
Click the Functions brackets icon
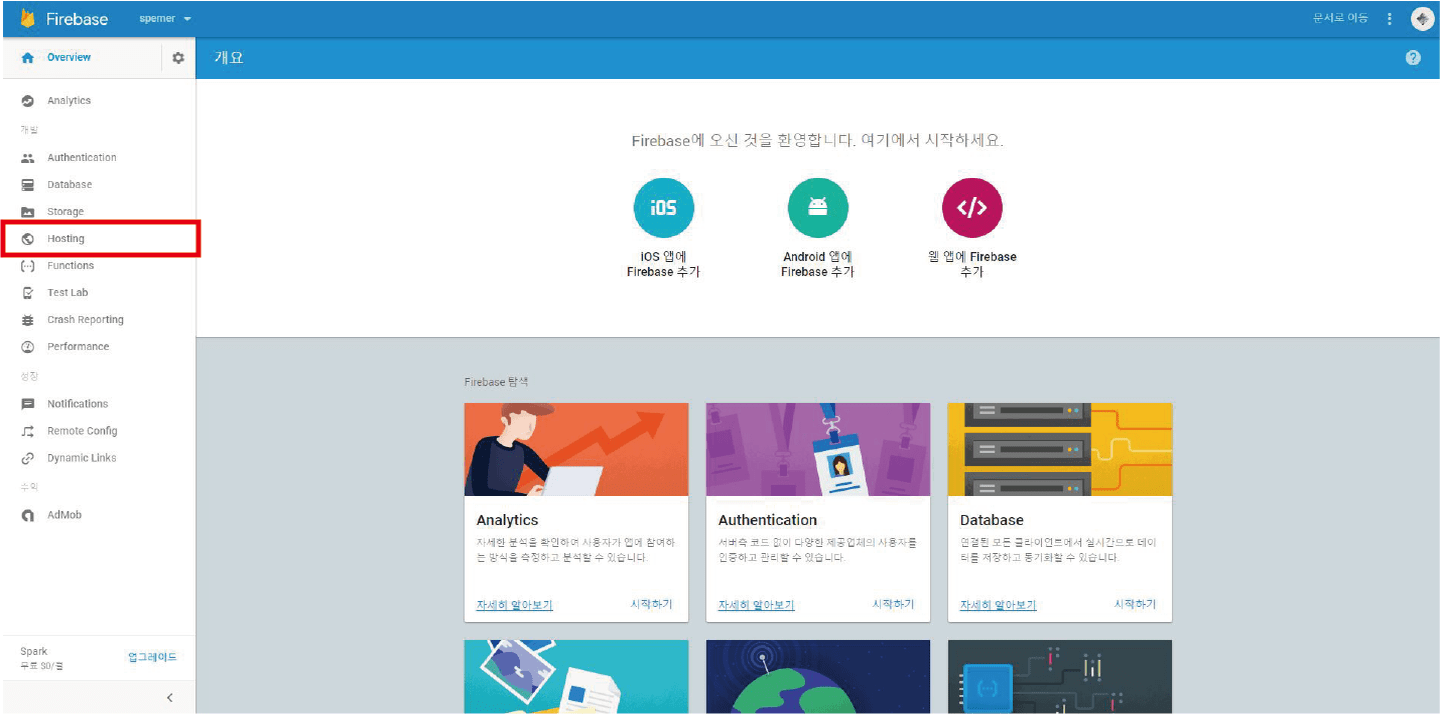(28, 266)
